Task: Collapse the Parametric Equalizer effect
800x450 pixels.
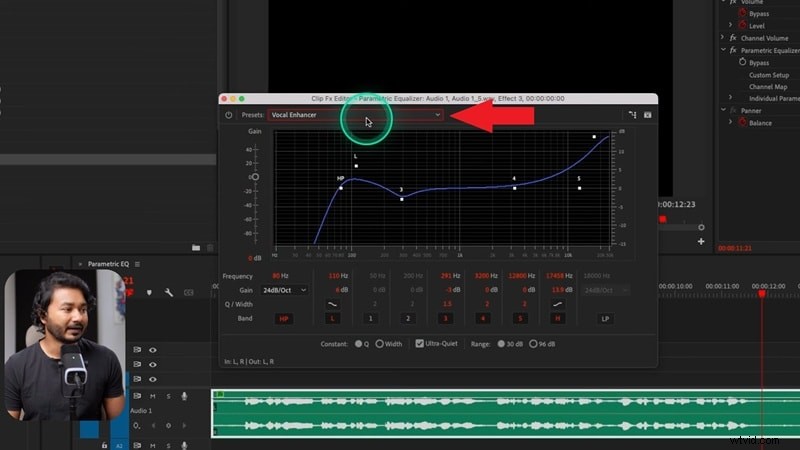Action: coord(723,50)
